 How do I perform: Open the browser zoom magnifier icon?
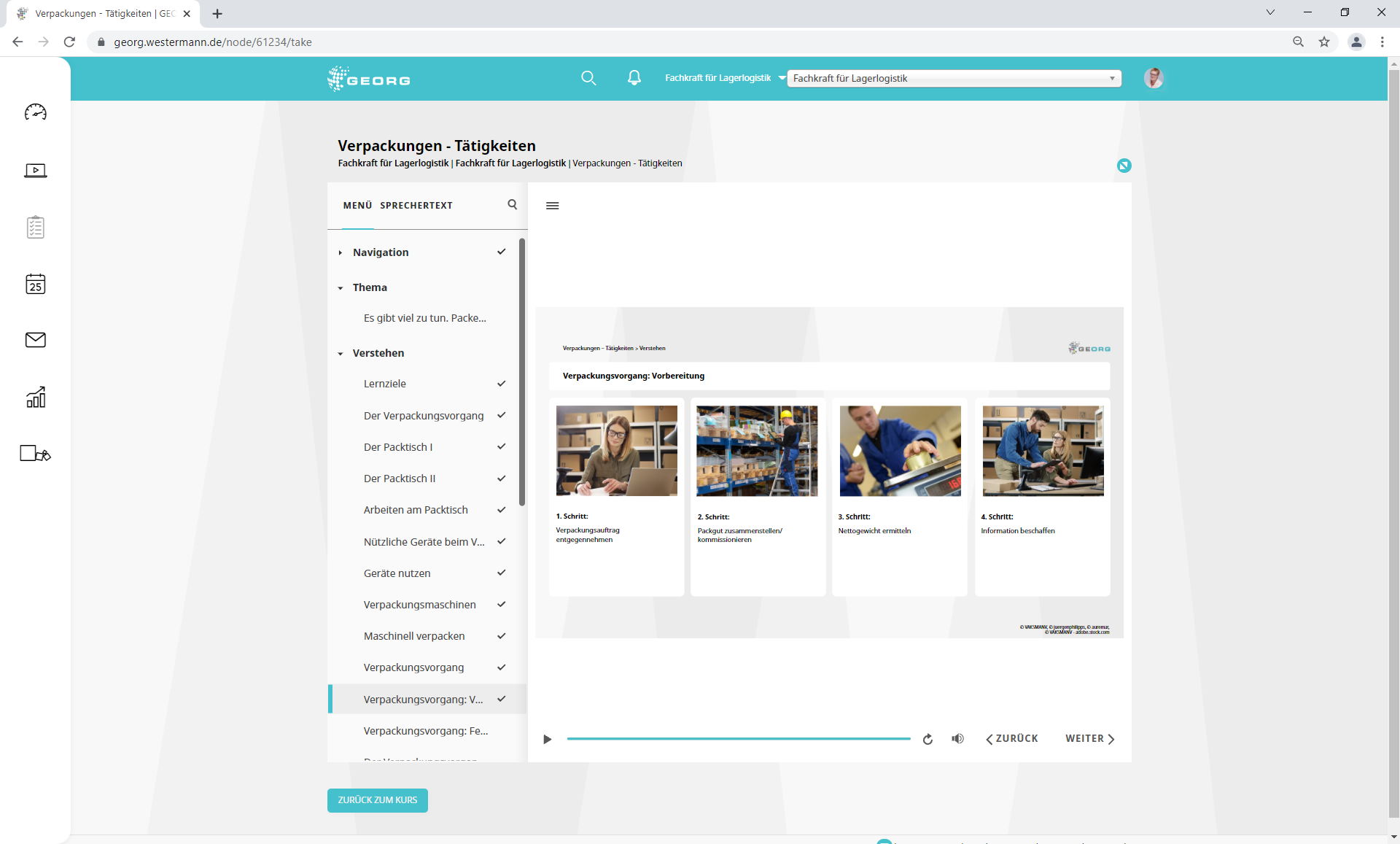pyautogui.click(x=1298, y=42)
